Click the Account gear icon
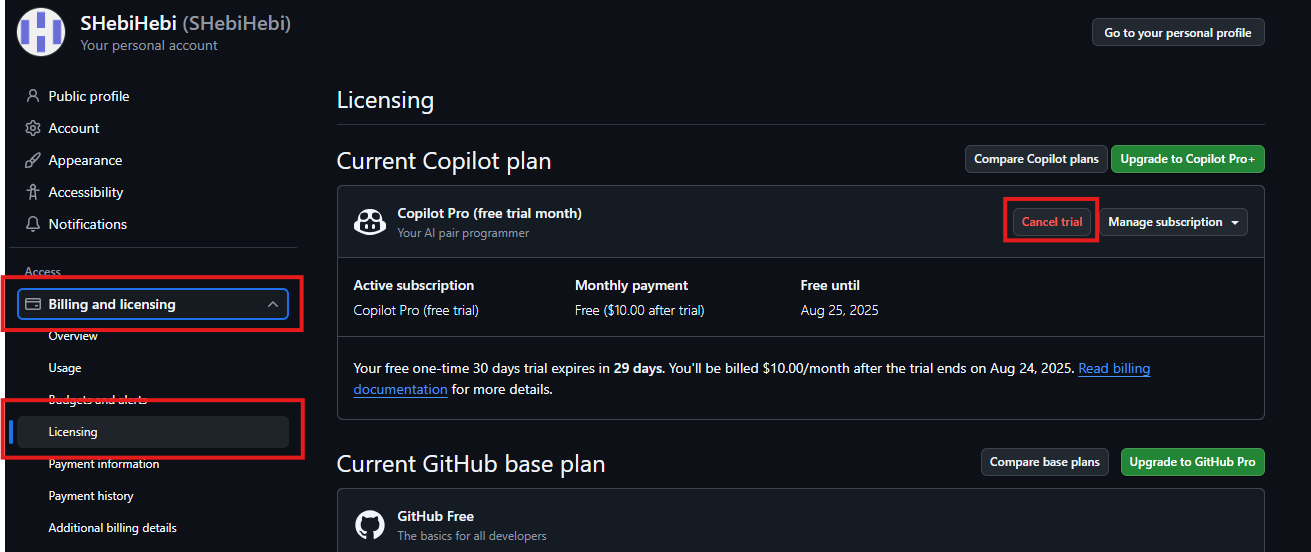Screen dimensions: 1311x552 [x=33, y=128]
